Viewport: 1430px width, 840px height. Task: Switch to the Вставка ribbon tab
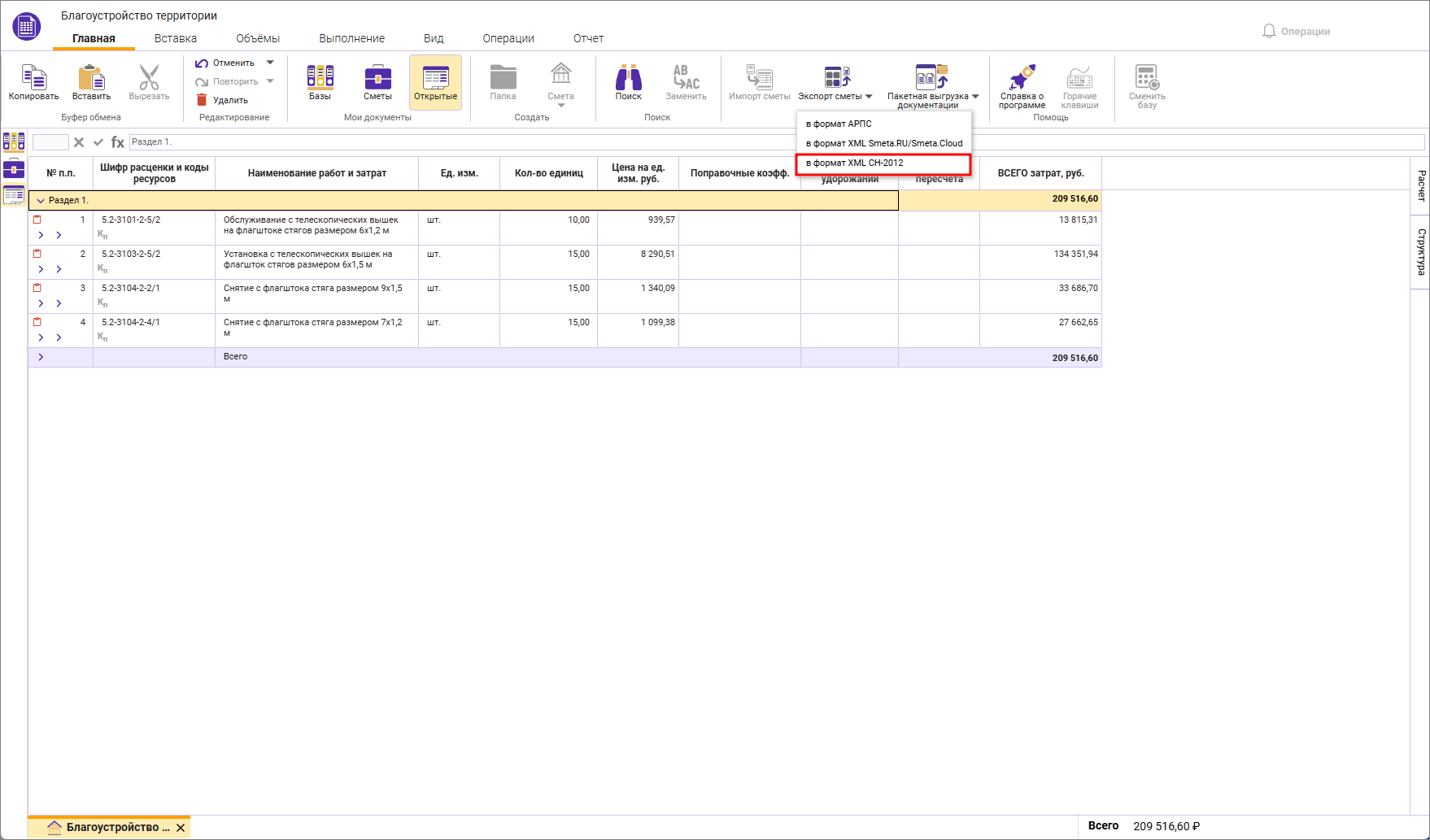(x=176, y=38)
